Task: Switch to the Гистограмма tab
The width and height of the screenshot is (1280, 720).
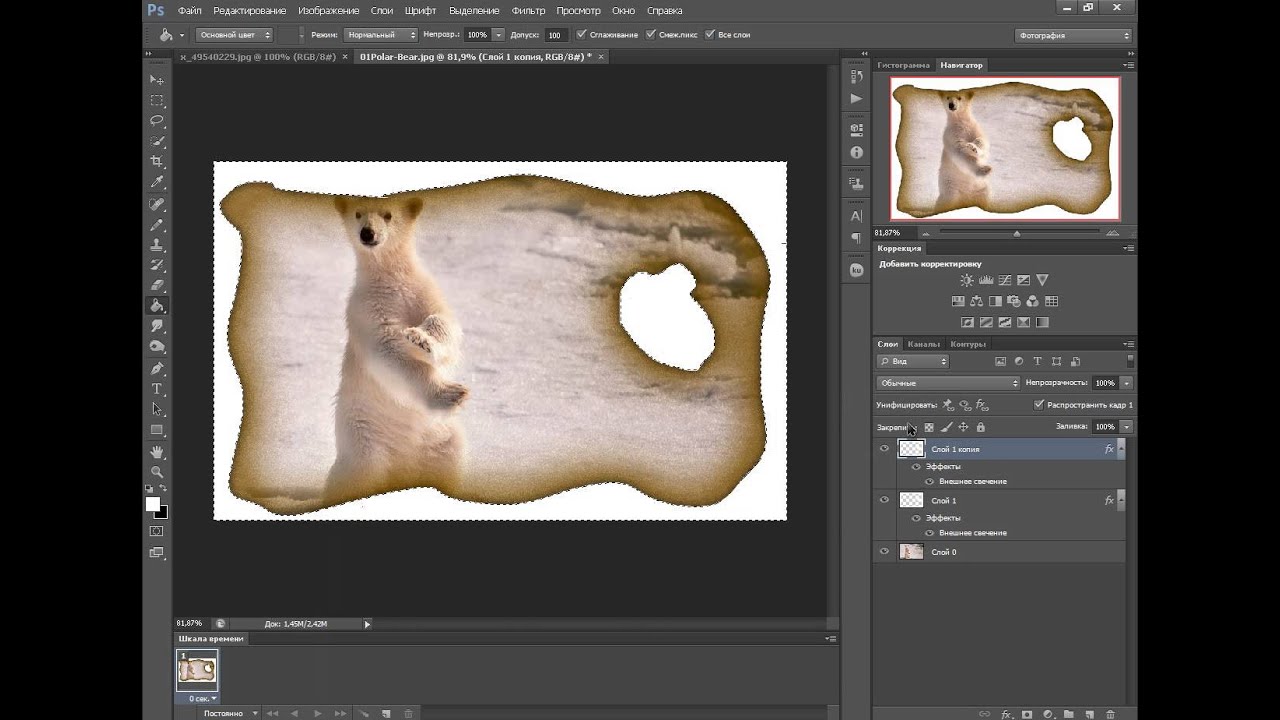Action: tap(903, 65)
